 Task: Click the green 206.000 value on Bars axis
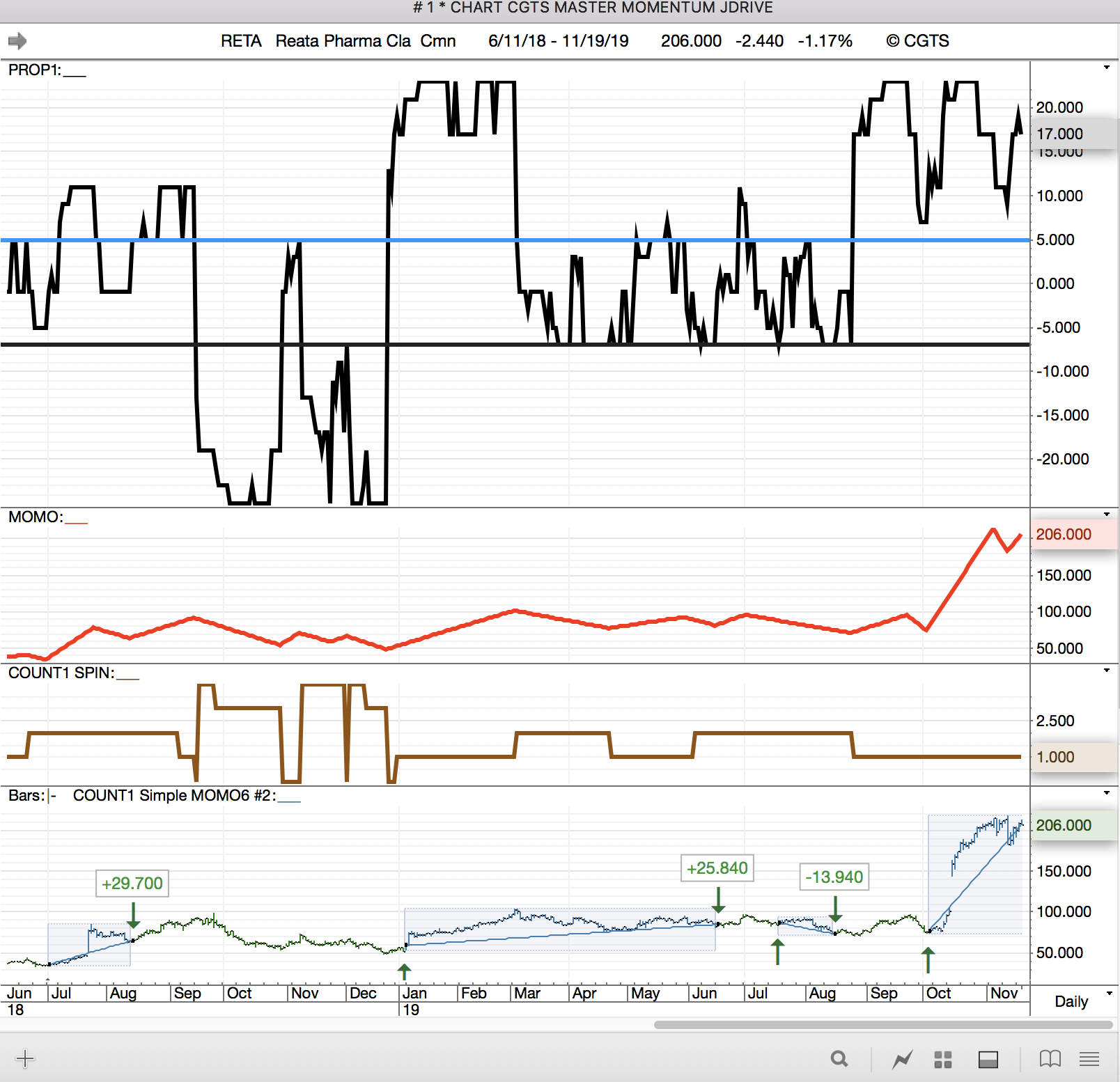(x=1064, y=826)
